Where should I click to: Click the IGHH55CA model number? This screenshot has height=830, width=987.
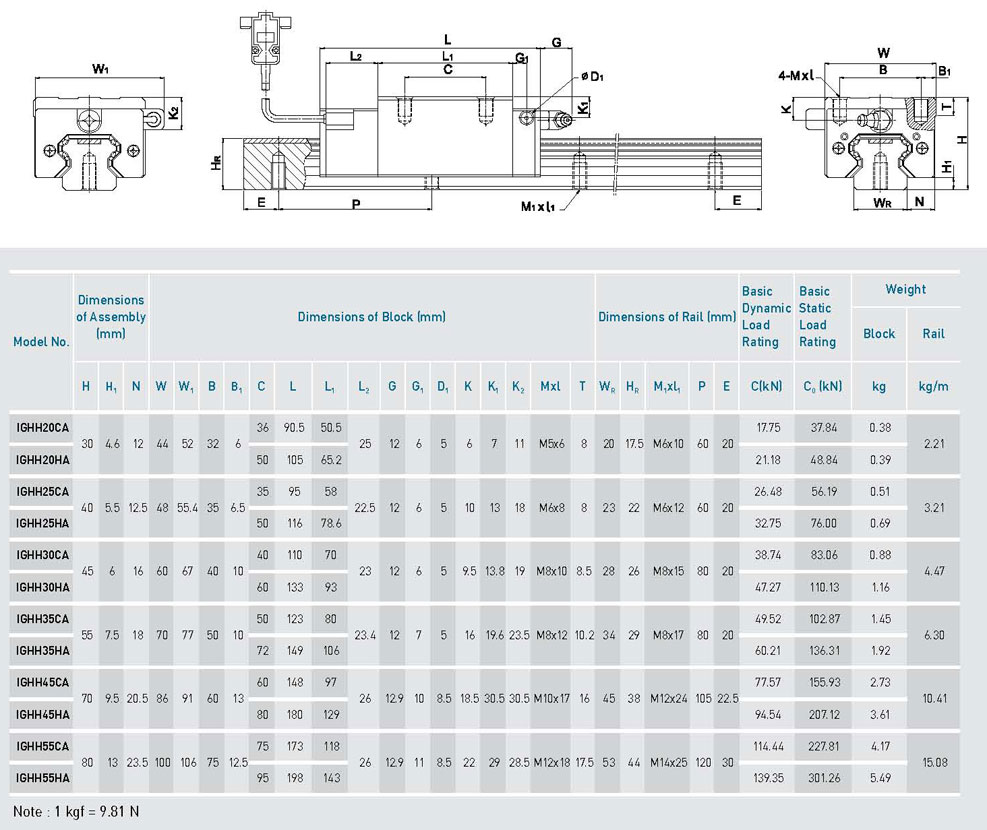pyautogui.click(x=43, y=746)
